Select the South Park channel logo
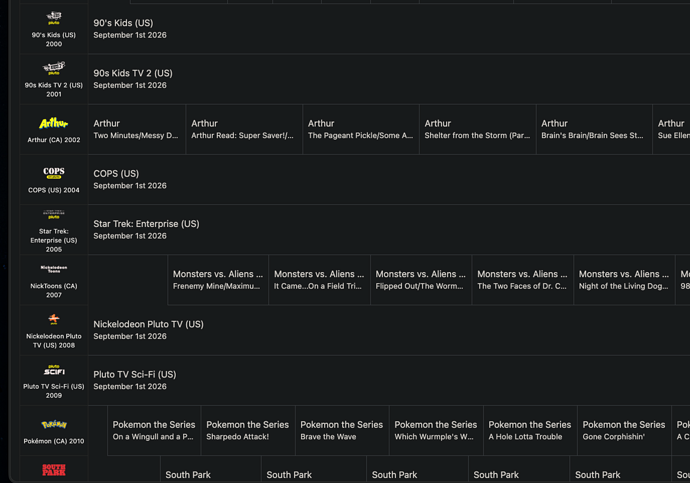690x483 pixels. (54, 470)
